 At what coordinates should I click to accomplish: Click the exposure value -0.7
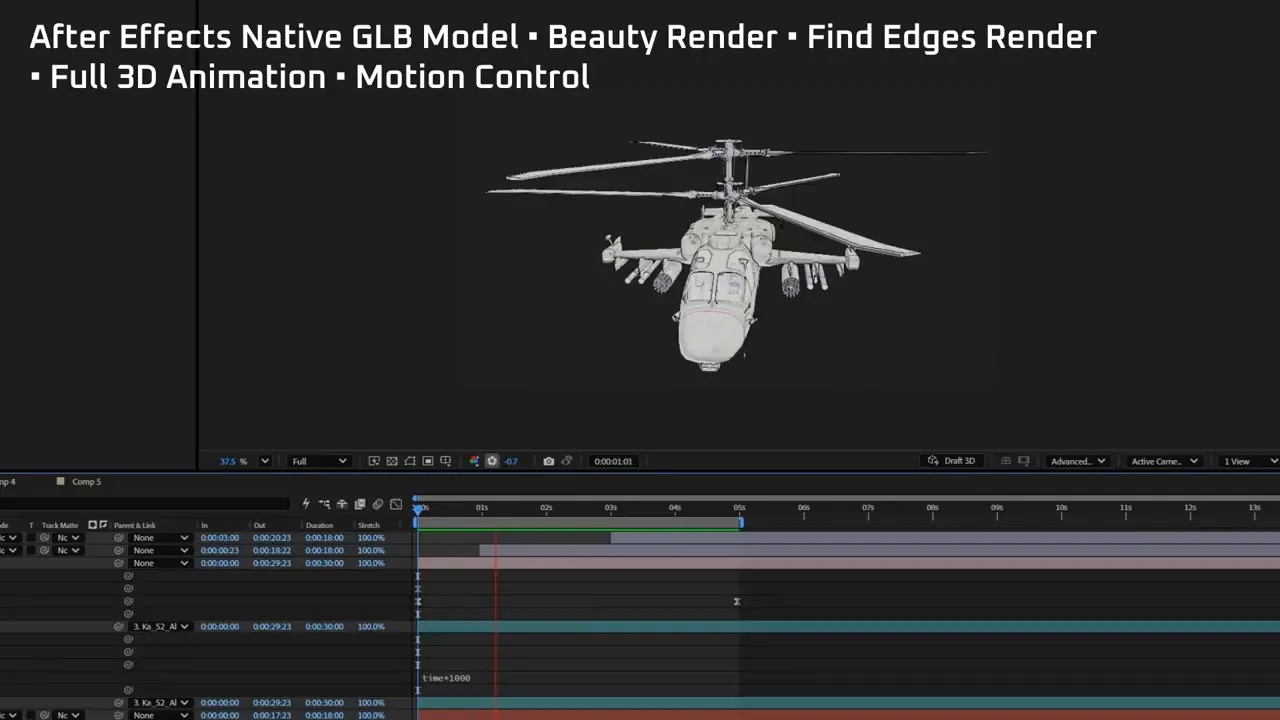pos(511,461)
